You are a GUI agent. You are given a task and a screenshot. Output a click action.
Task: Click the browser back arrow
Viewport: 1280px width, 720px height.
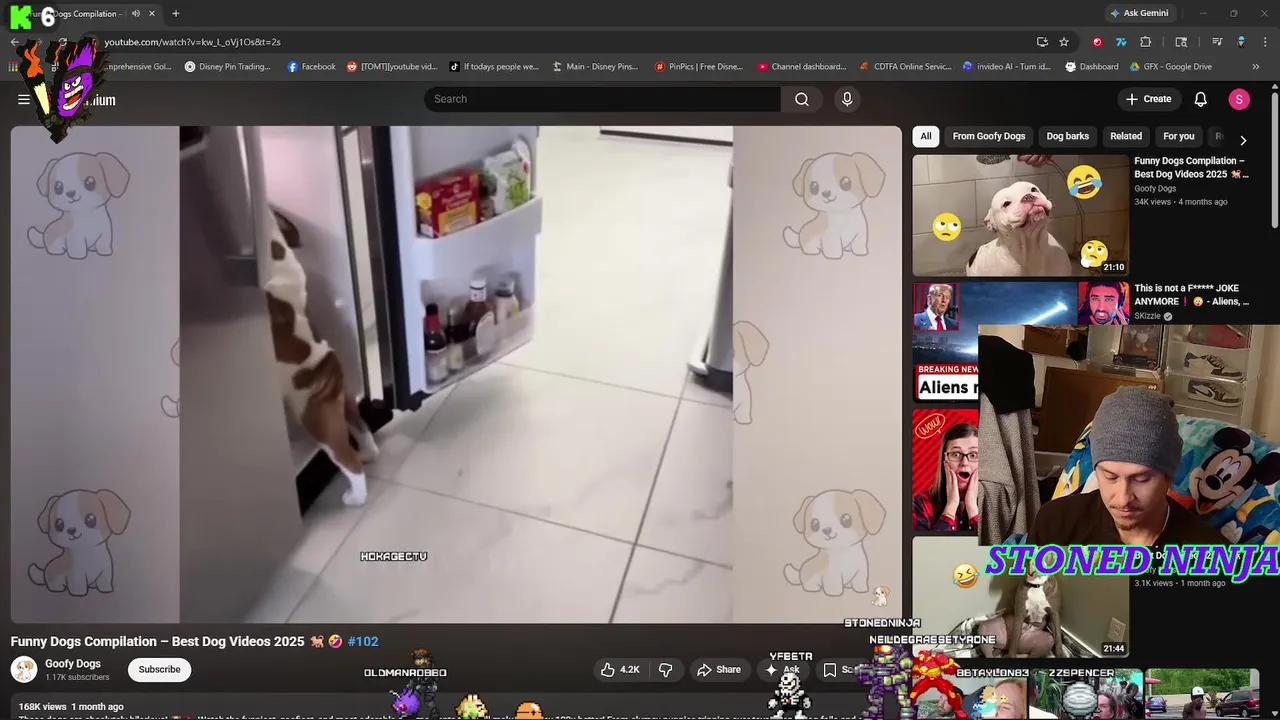[x=14, y=42]
